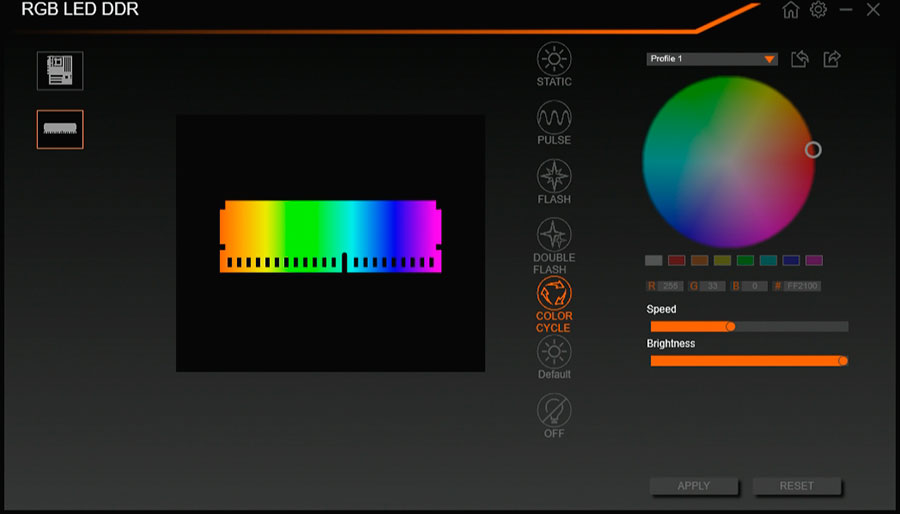Pick the Double Flash effect
This screenshot has height=514, width=900.
coord(554,235)
